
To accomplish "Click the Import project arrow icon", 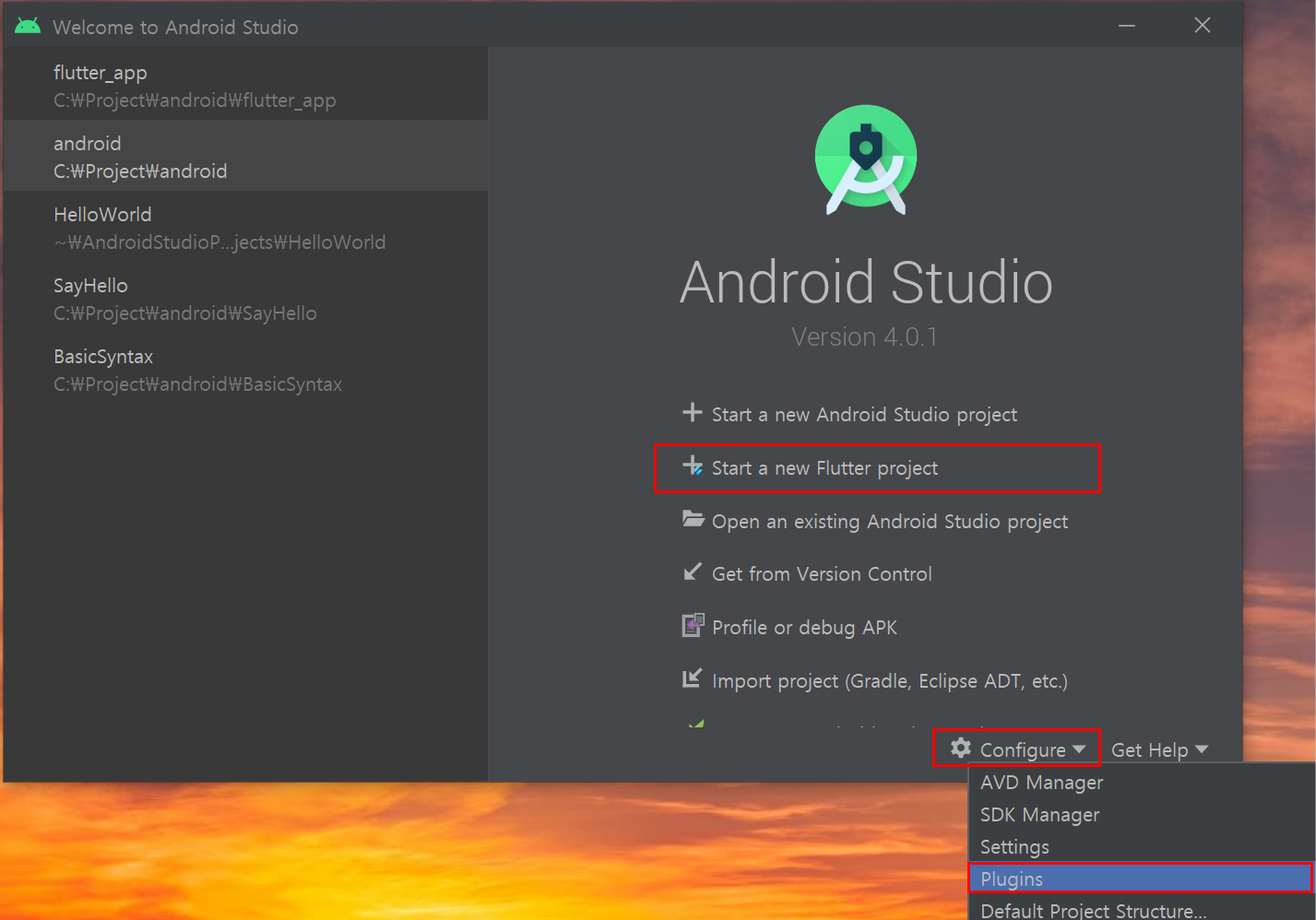I will coord(692,678).
